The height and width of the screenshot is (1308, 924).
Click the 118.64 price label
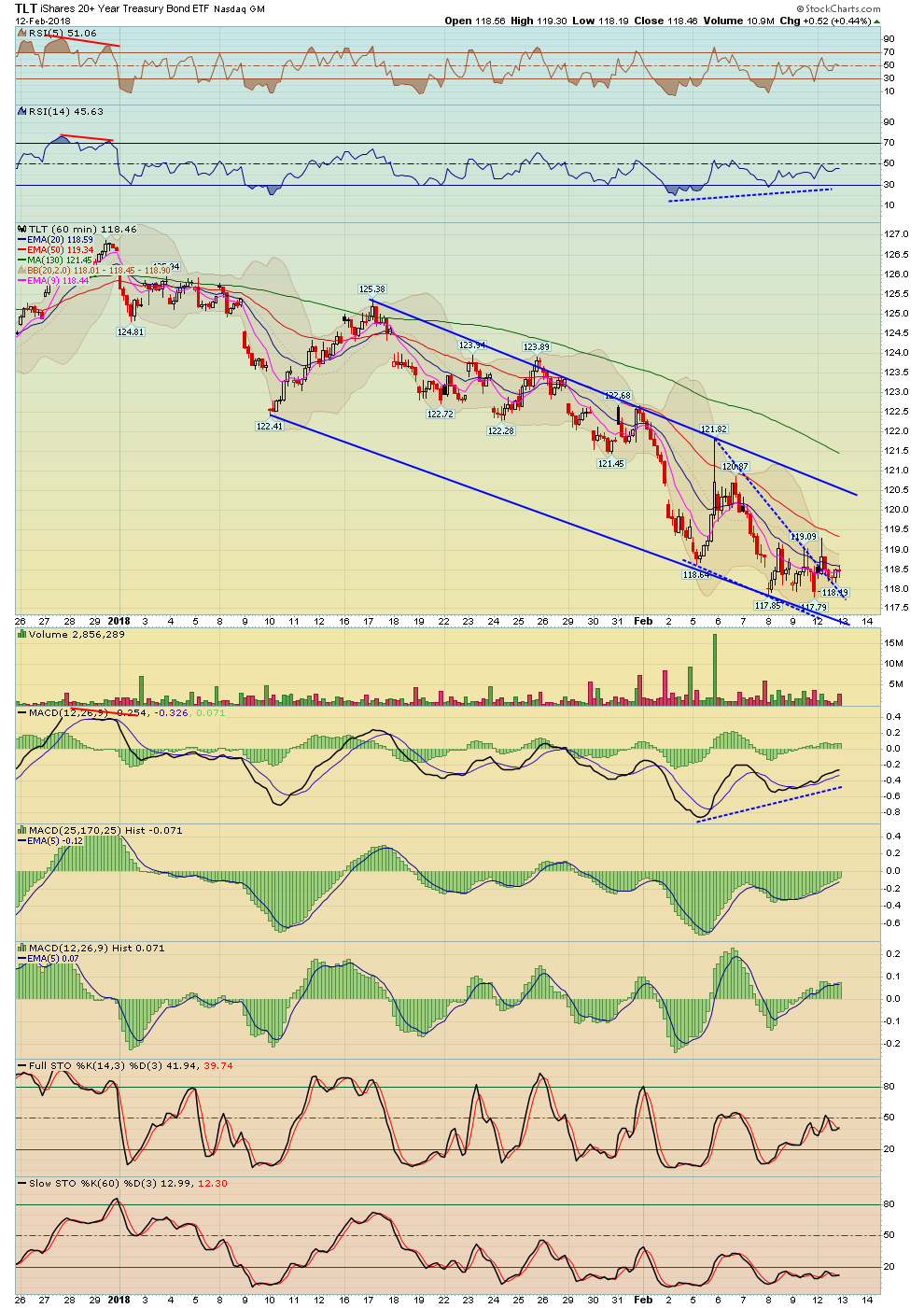[x=696, y=575]
